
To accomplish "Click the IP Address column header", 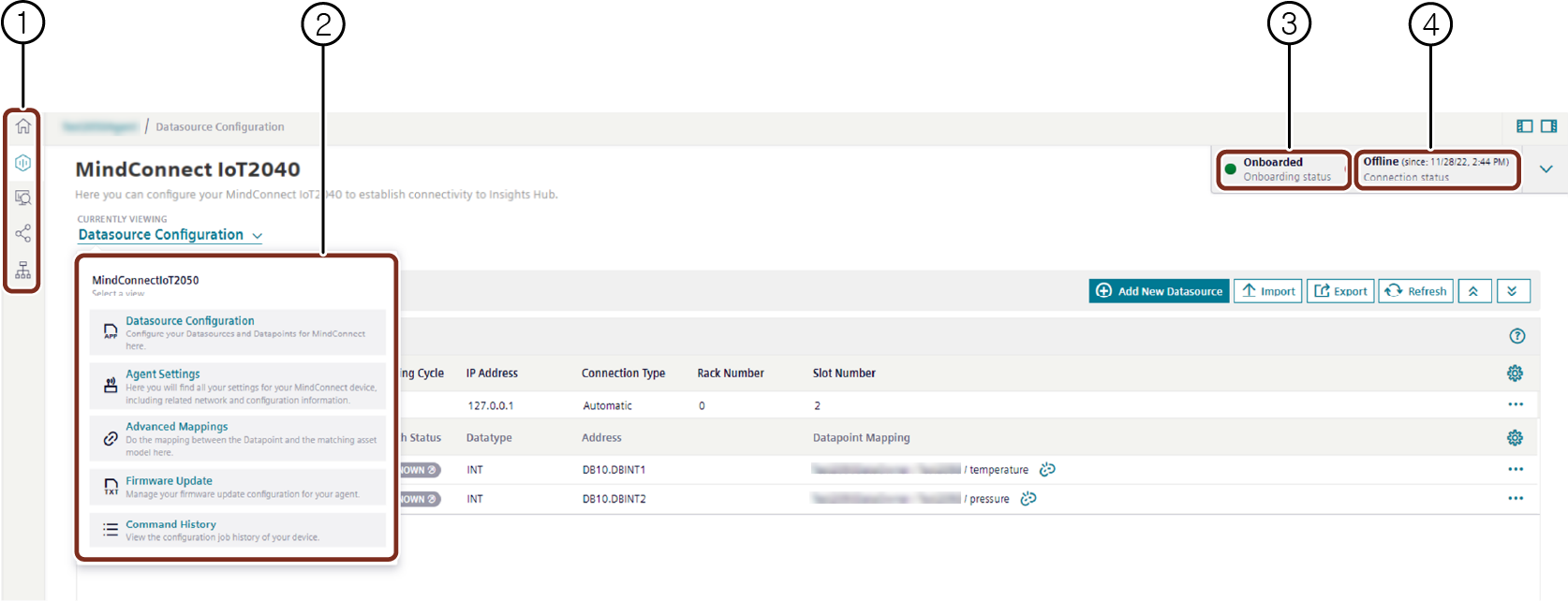I will coord(492,374).
